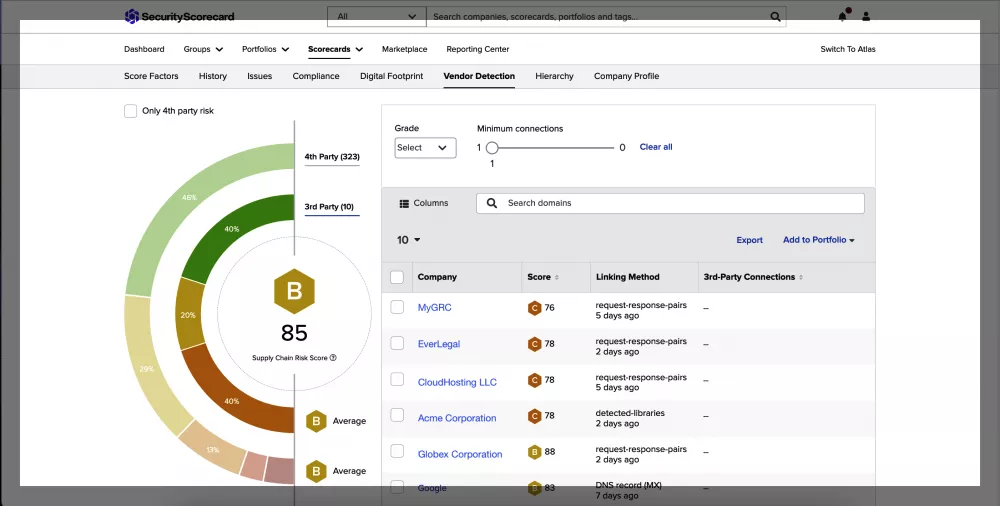Screen dimensions: 1000x506
Task: Switch to Issues tab
Action: (x=260, y=76)
